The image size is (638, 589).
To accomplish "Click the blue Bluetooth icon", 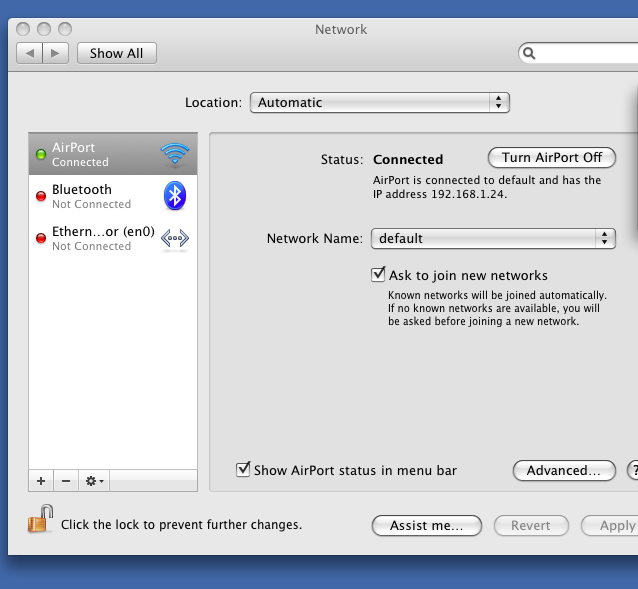I will 175,196.
